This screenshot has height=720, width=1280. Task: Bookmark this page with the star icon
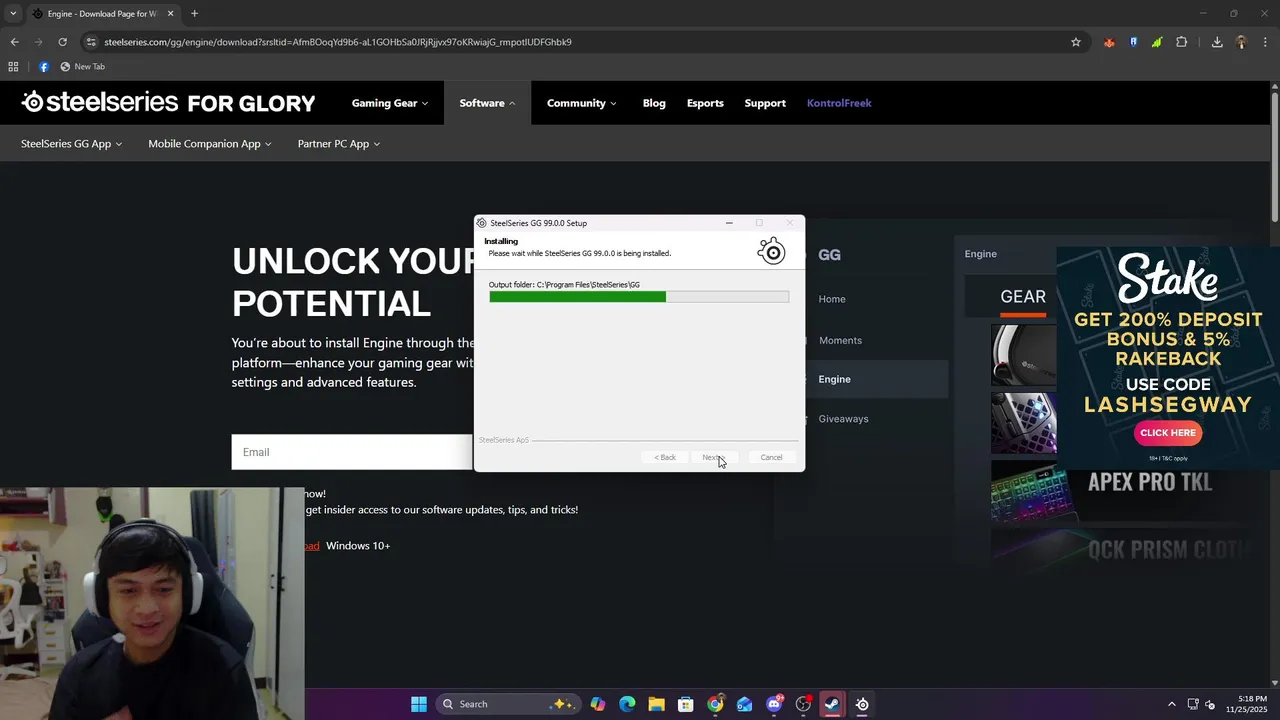1076,42
